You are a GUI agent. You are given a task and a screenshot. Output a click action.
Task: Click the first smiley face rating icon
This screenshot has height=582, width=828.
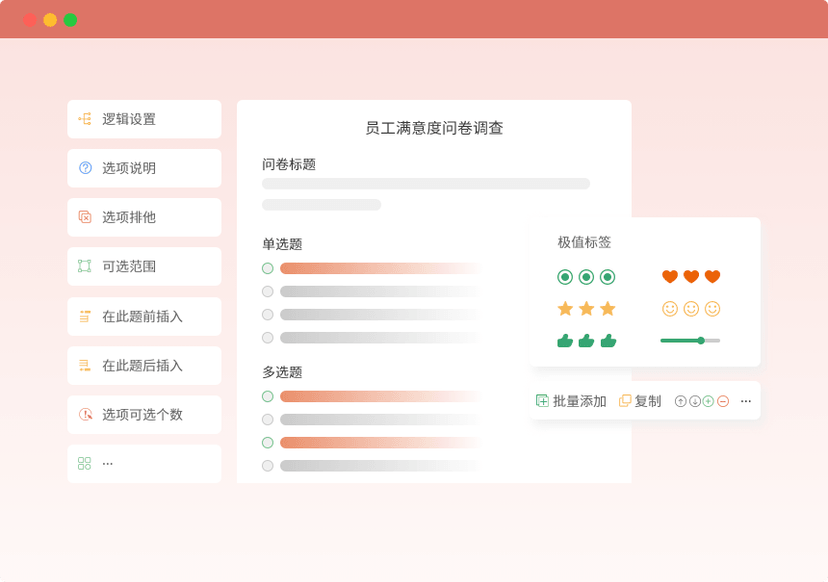pyautogui.click(x=670, y=308)
